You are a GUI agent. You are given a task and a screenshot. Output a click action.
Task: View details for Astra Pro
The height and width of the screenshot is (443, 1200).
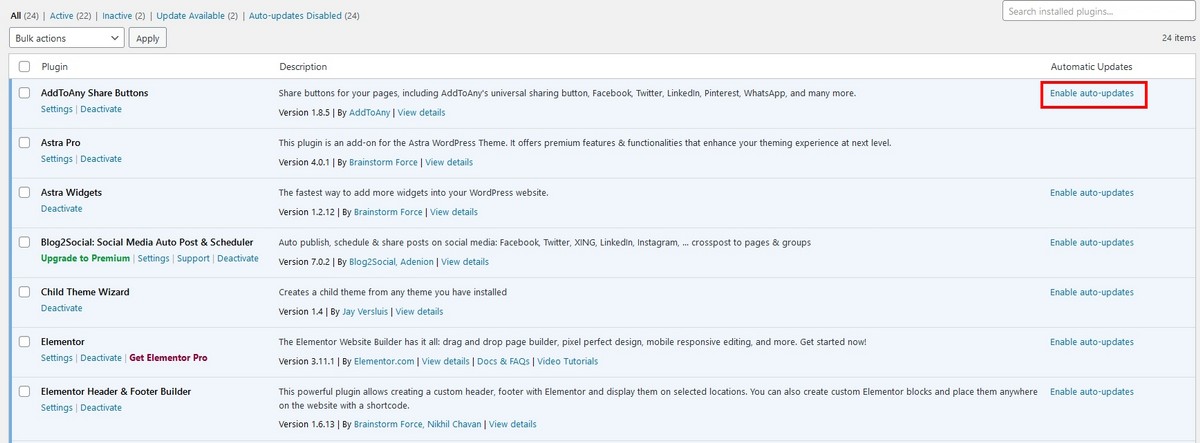pyautogui.click(x=449, y=162)
